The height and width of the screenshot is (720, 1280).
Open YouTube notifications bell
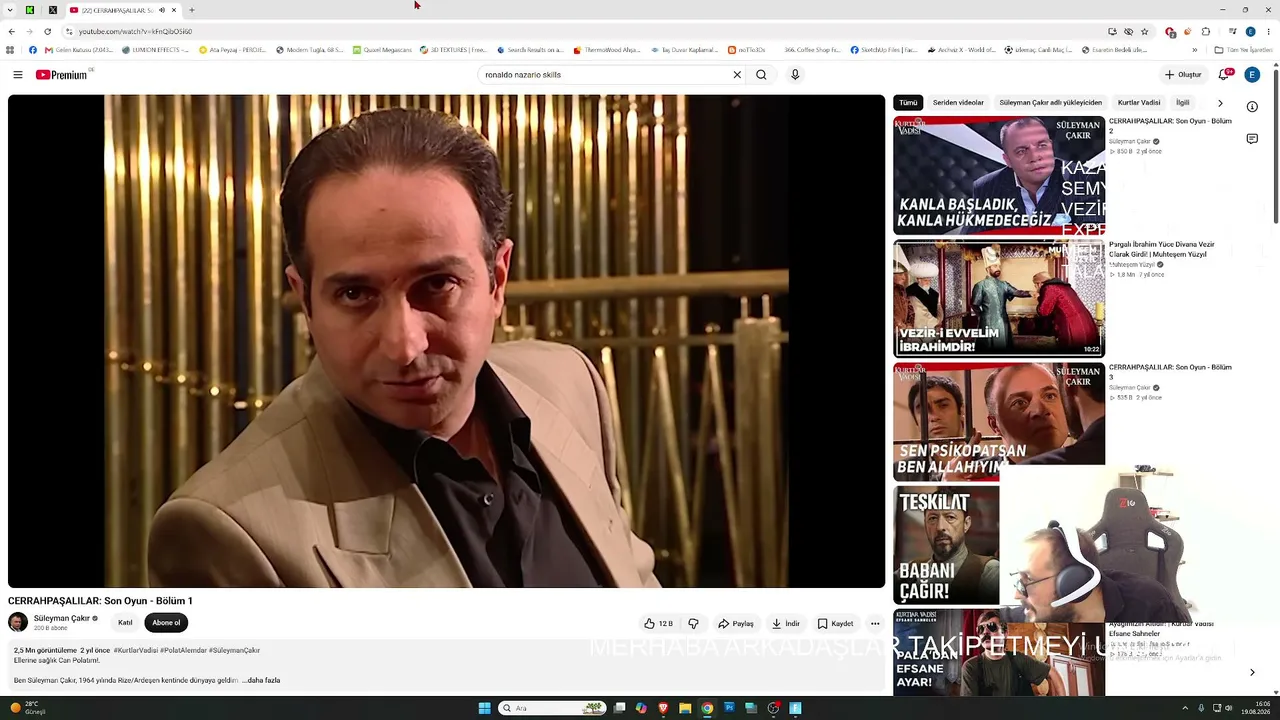tap(1223, 75)
